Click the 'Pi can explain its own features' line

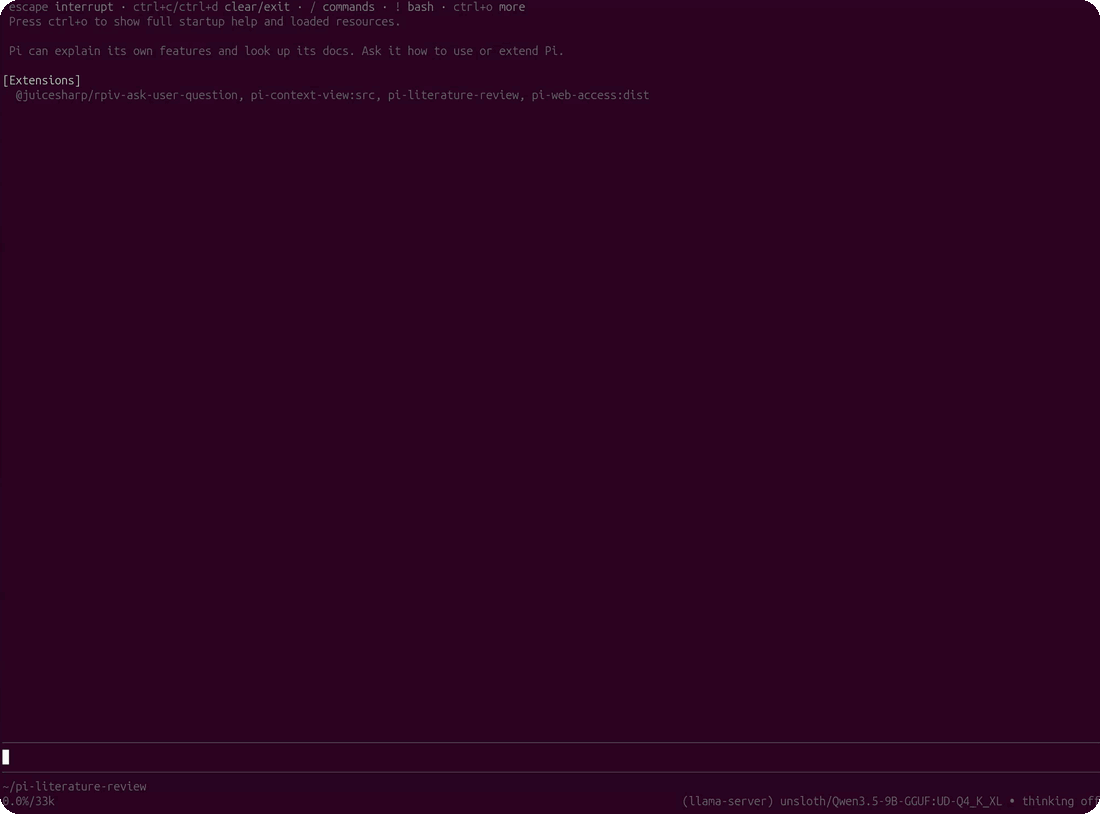click(286, 51)
